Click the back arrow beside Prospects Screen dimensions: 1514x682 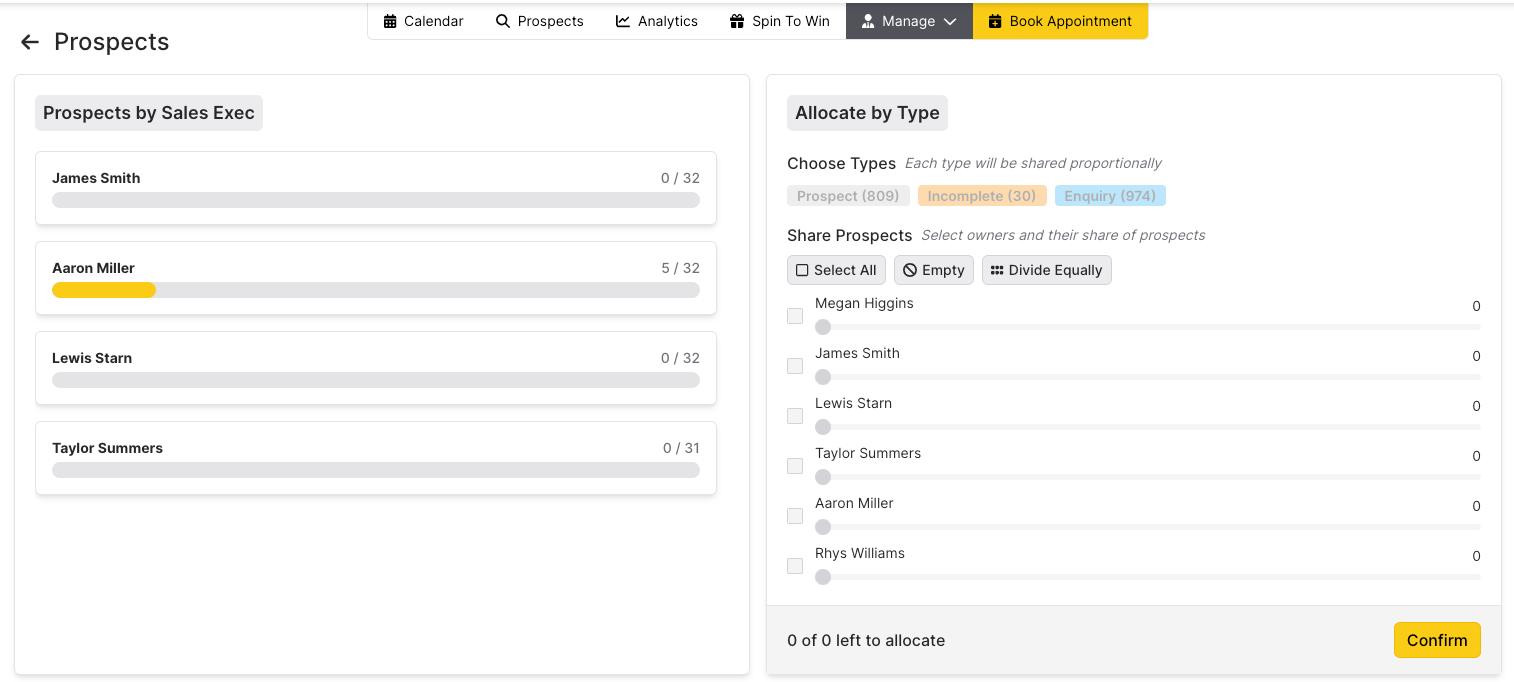click(30, 42)
